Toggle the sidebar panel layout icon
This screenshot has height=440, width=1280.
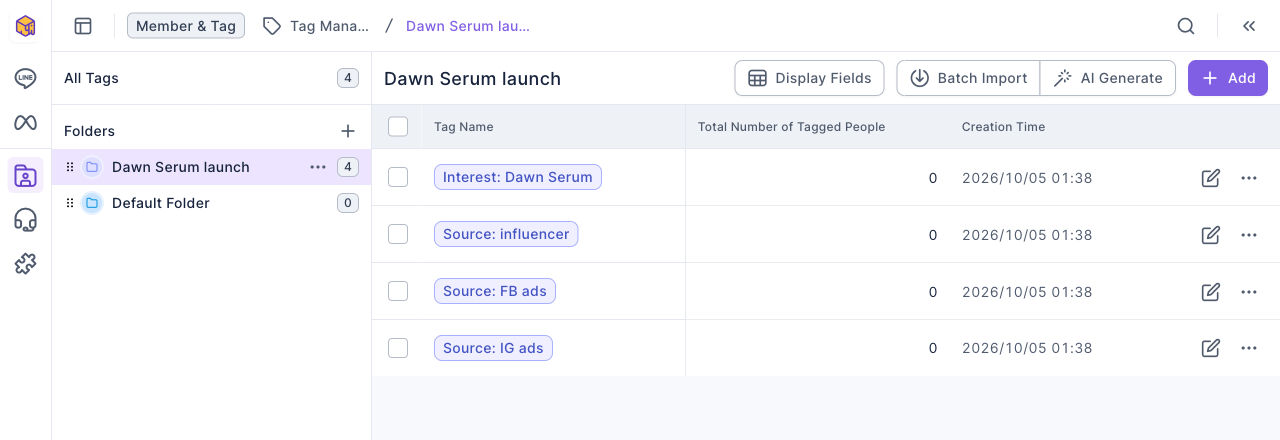(x=83, y=26)
